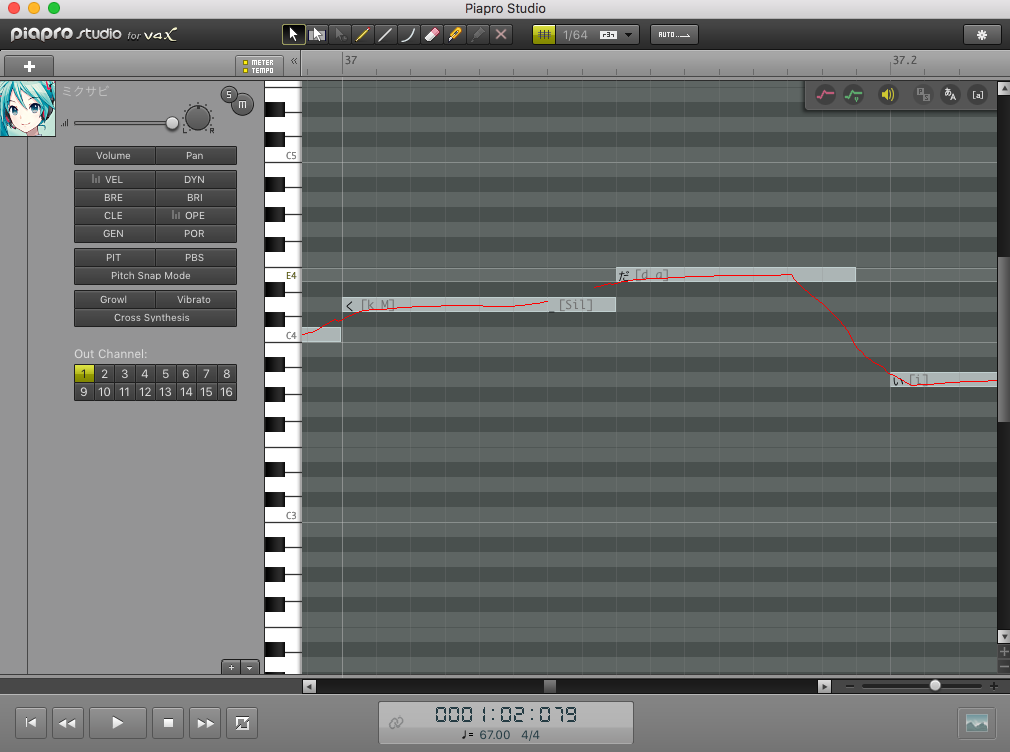Select the arrow pointer tool
Screen dimensions: 1010x752
[x=293, y=34]
